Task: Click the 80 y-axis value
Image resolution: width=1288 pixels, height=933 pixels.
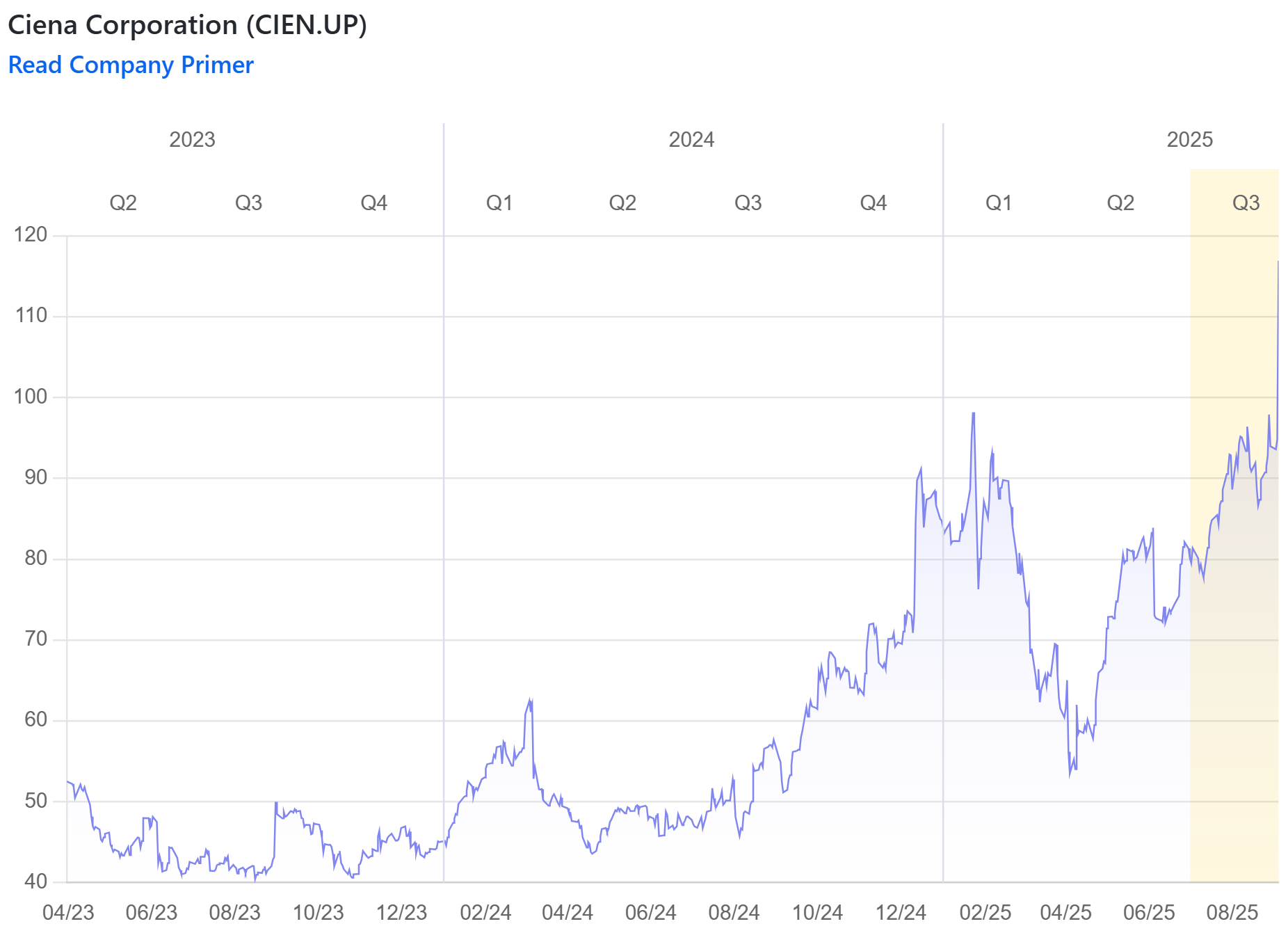Action: [x=35, y=558]
